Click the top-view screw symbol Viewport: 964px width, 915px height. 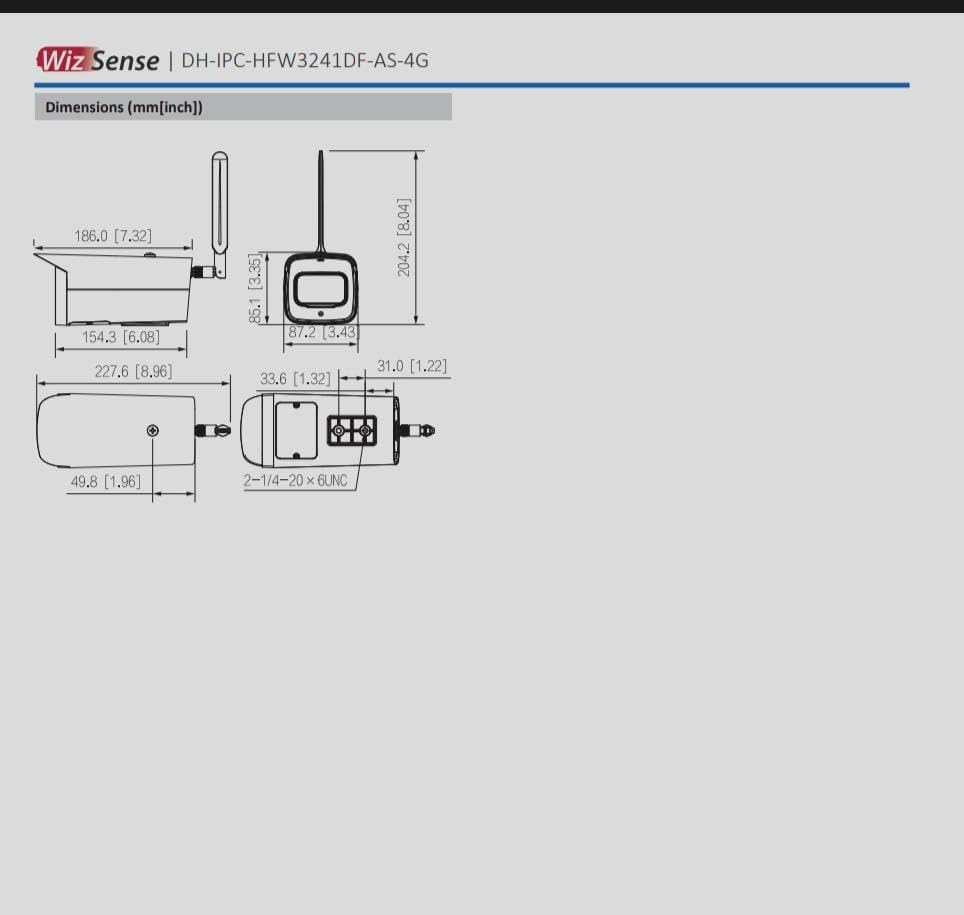point(153,430)
